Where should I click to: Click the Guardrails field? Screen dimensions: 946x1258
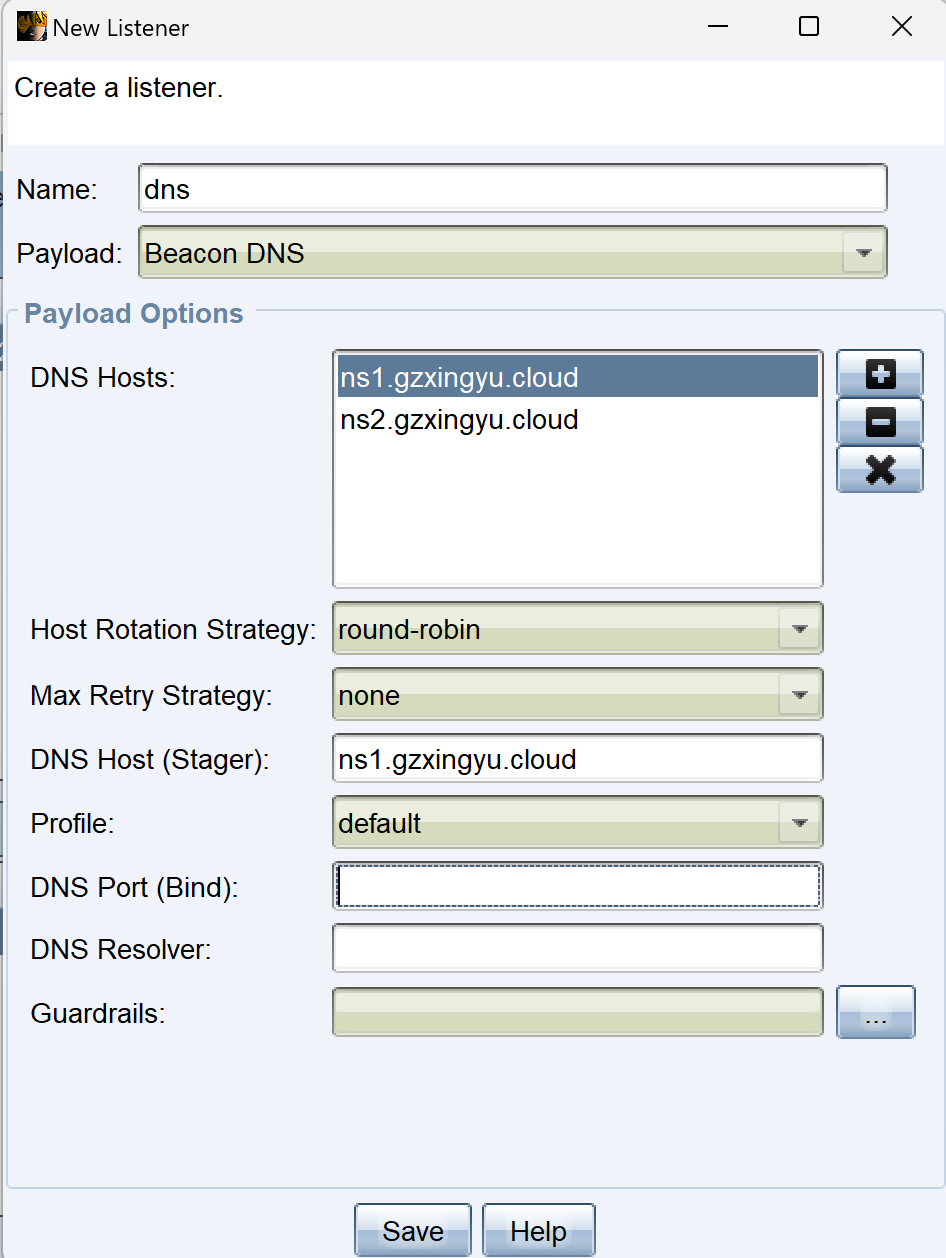click(577, 1013)
